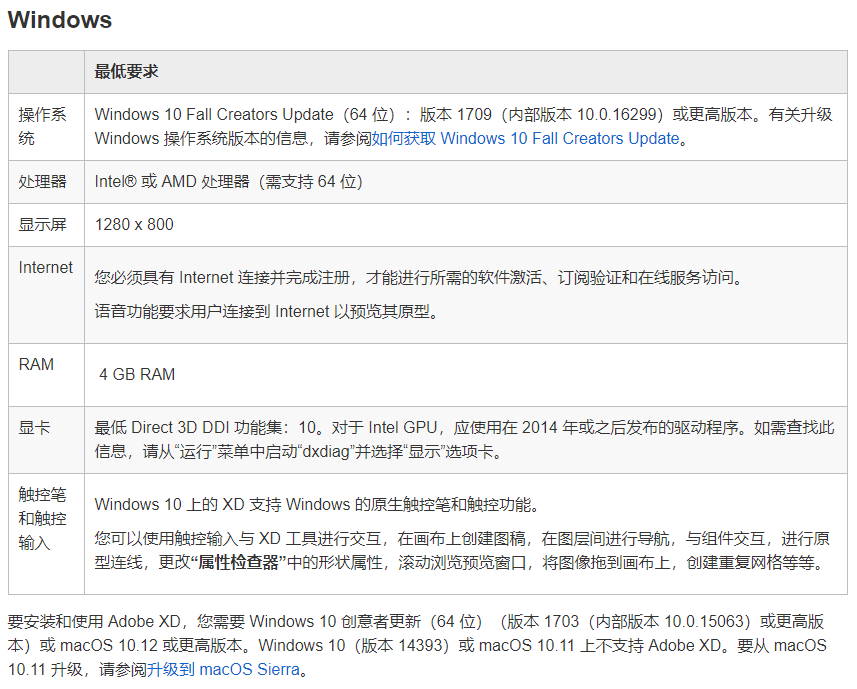Click the Intel® 或 AMD 处理器 cell text
857x689 pixels.
coord(228,181)
